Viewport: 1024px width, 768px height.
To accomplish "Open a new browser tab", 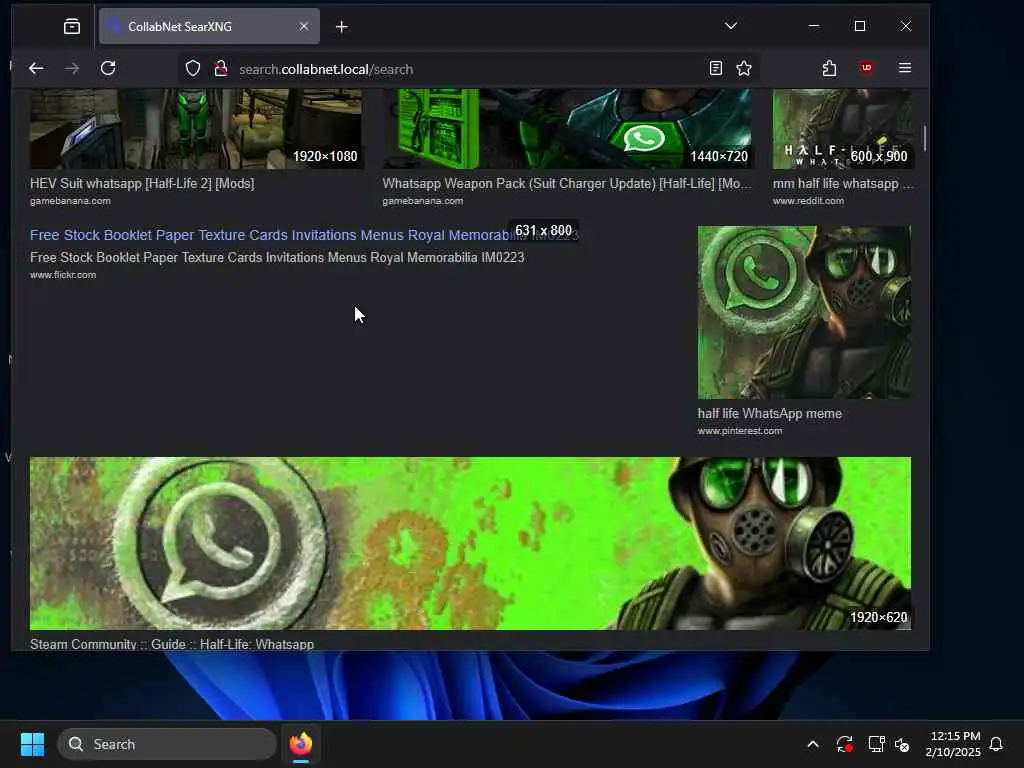I will 342,27.
